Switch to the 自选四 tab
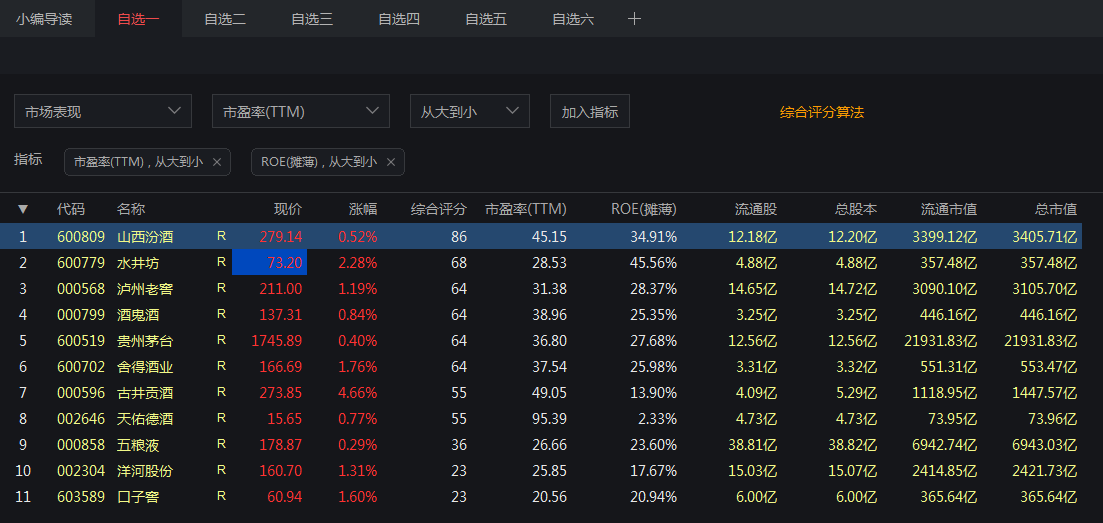The height and width of the screenshot is (523, 1103). coord(399,19)
